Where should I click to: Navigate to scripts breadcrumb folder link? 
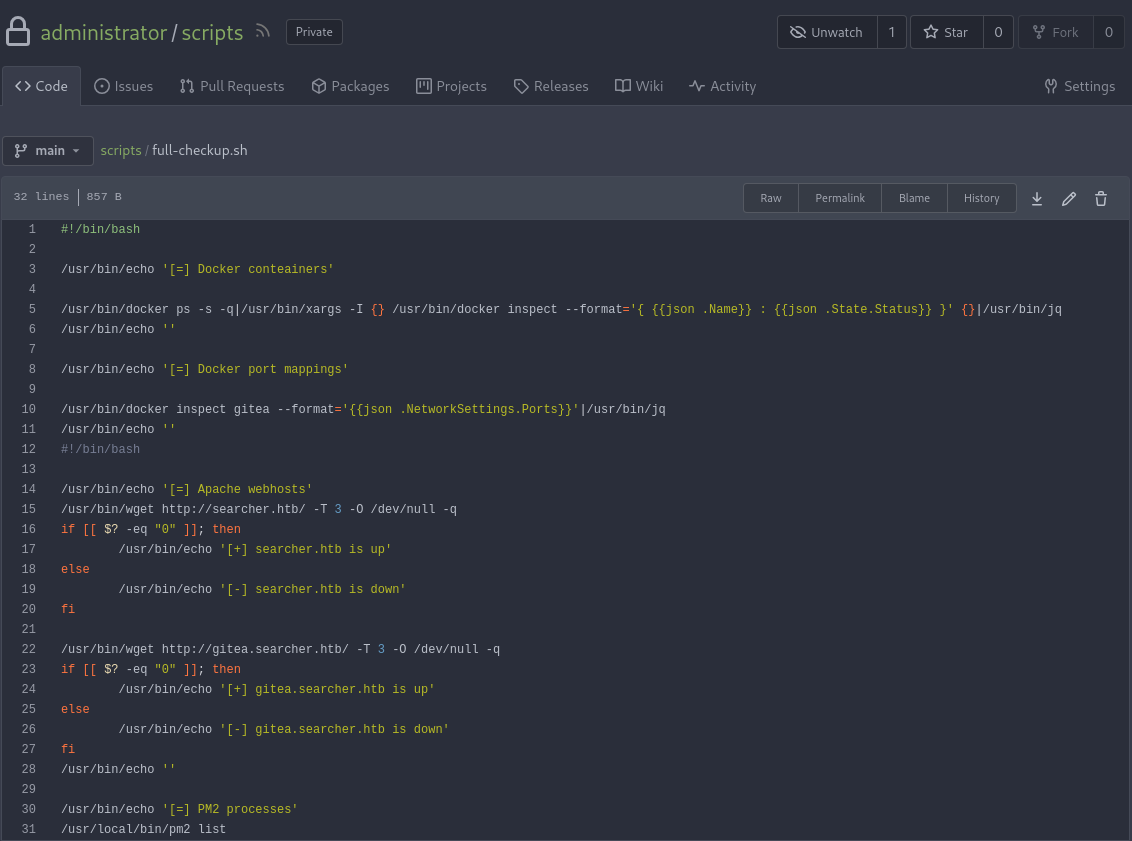coord(121,150)
